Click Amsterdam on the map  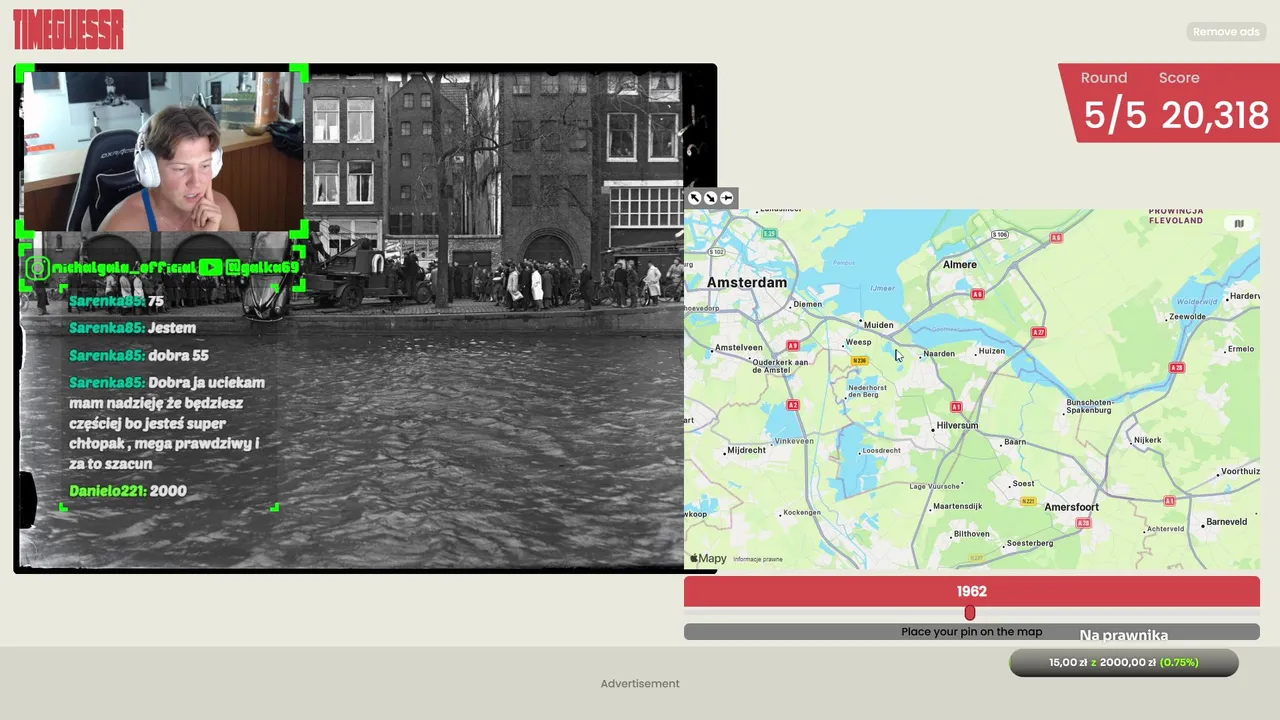click(747, 283)
